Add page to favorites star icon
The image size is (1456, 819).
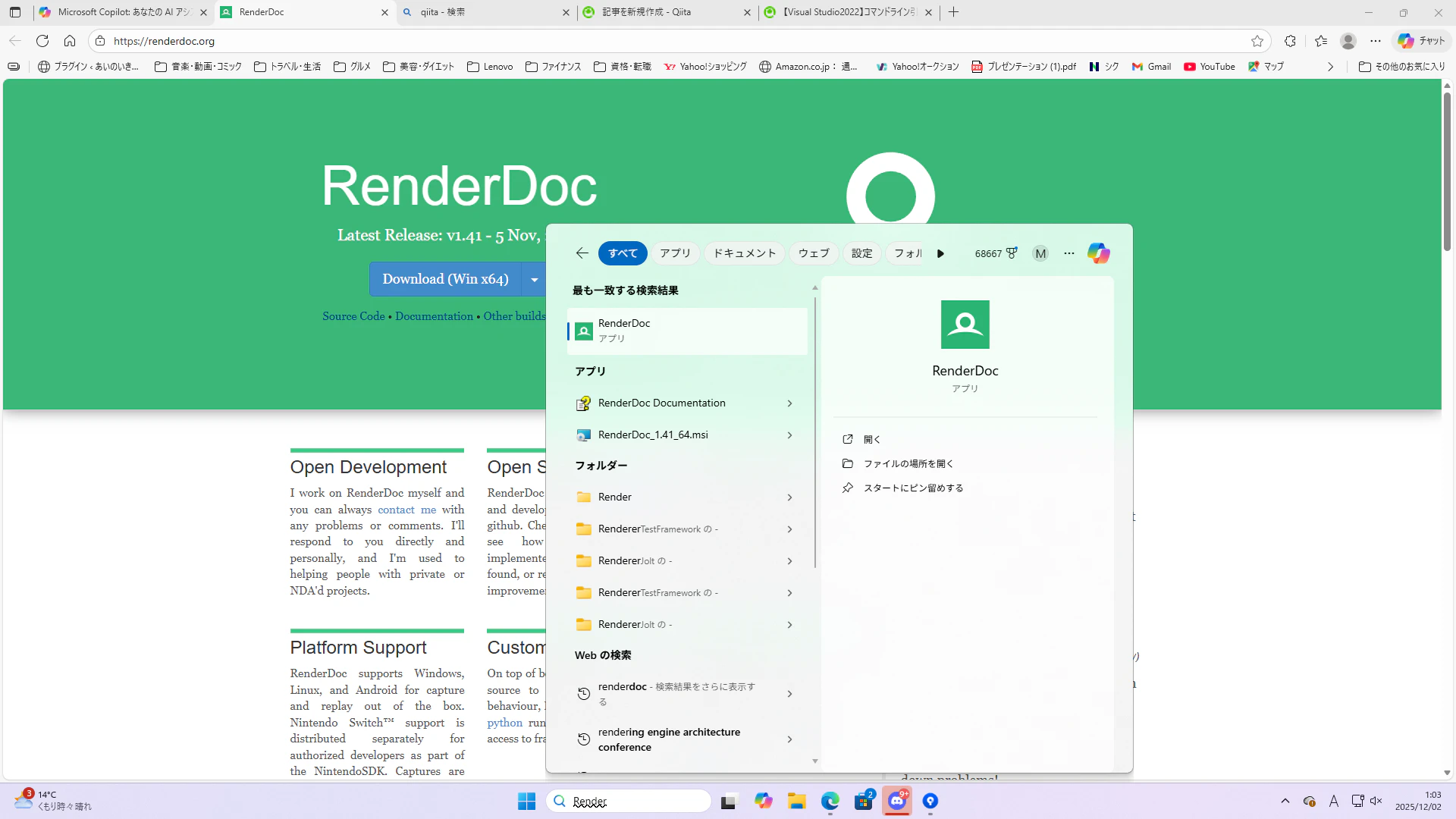(x=1257, y=41)
